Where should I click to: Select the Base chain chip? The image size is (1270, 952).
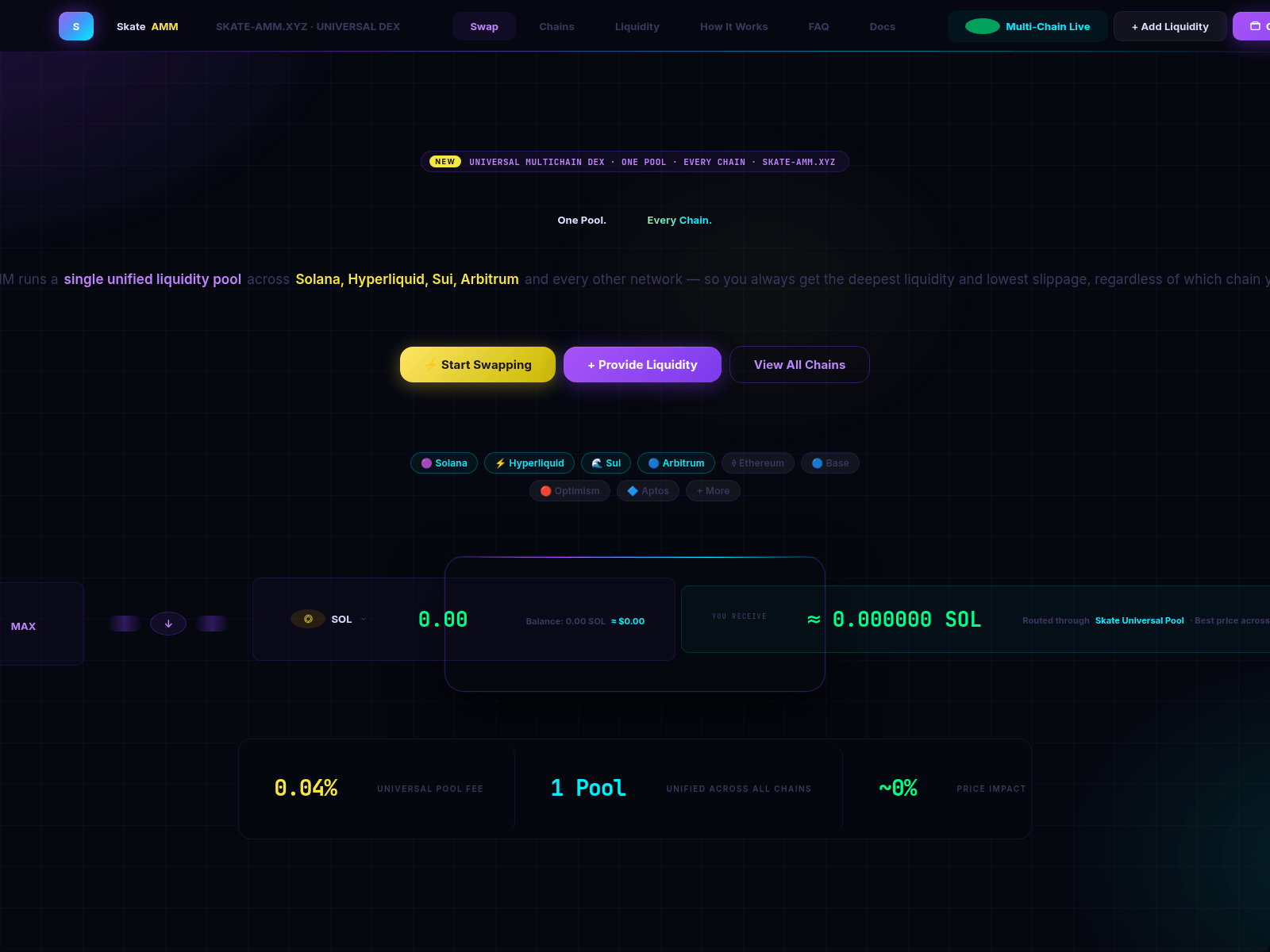(x=830, y=463)
